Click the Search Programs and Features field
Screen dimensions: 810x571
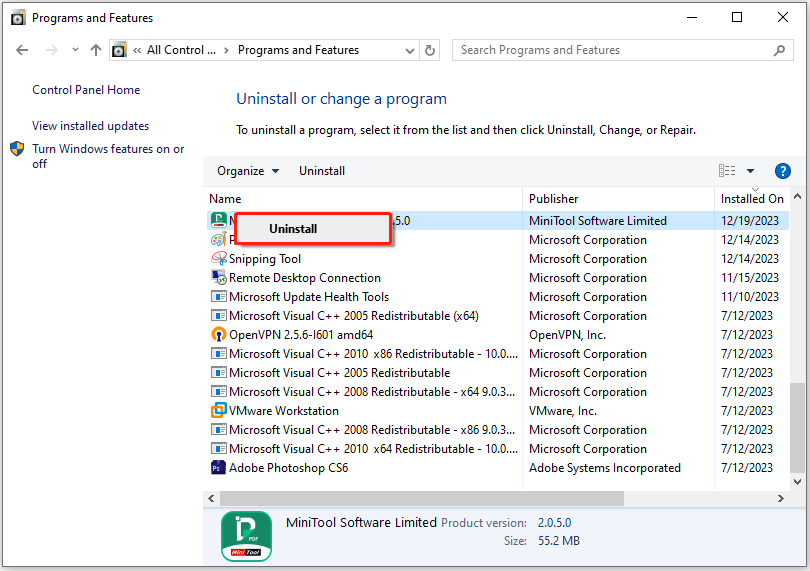[x=622, y=50]
